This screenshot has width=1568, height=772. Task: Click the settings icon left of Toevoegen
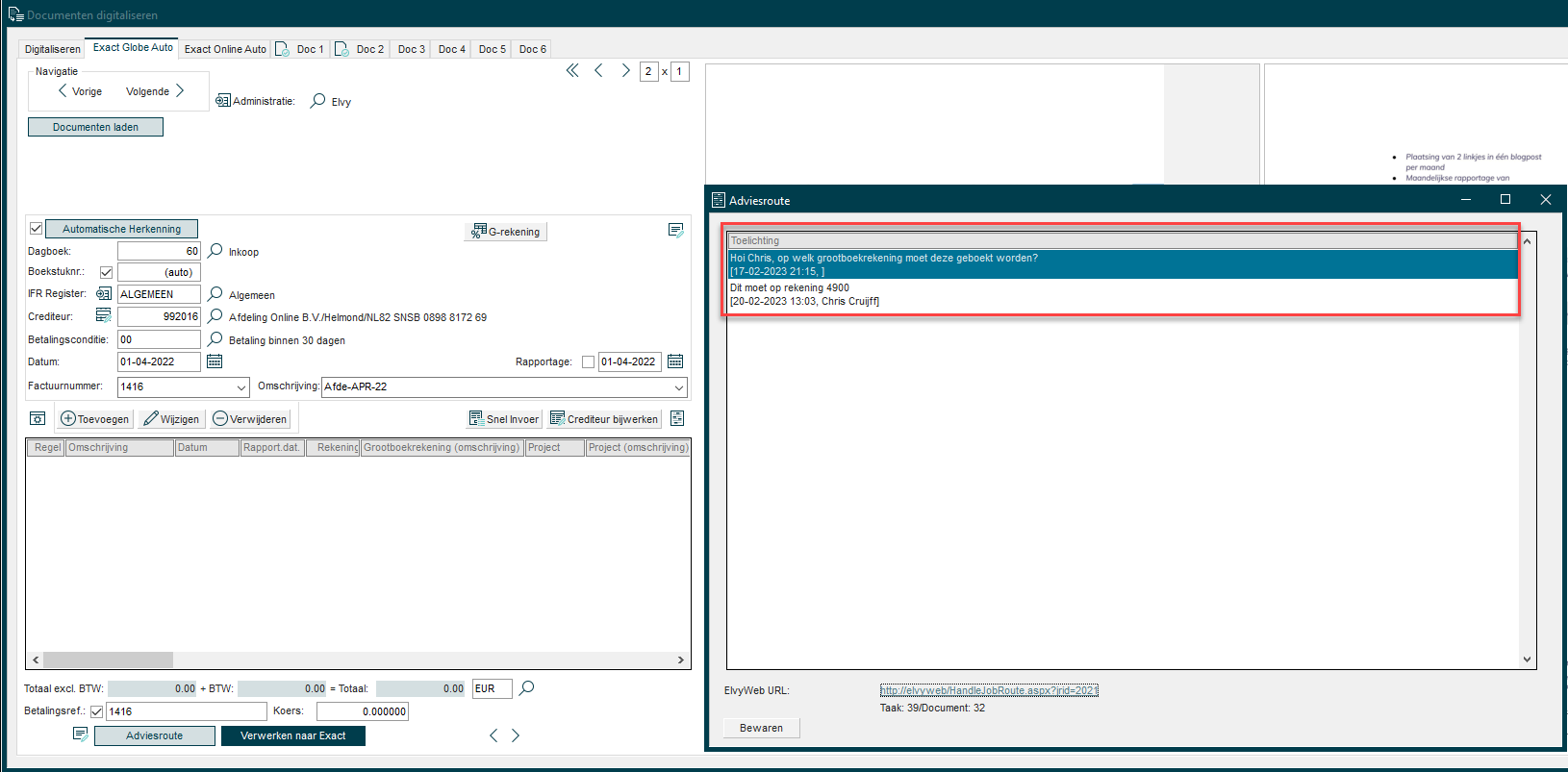tap(38, 418)
